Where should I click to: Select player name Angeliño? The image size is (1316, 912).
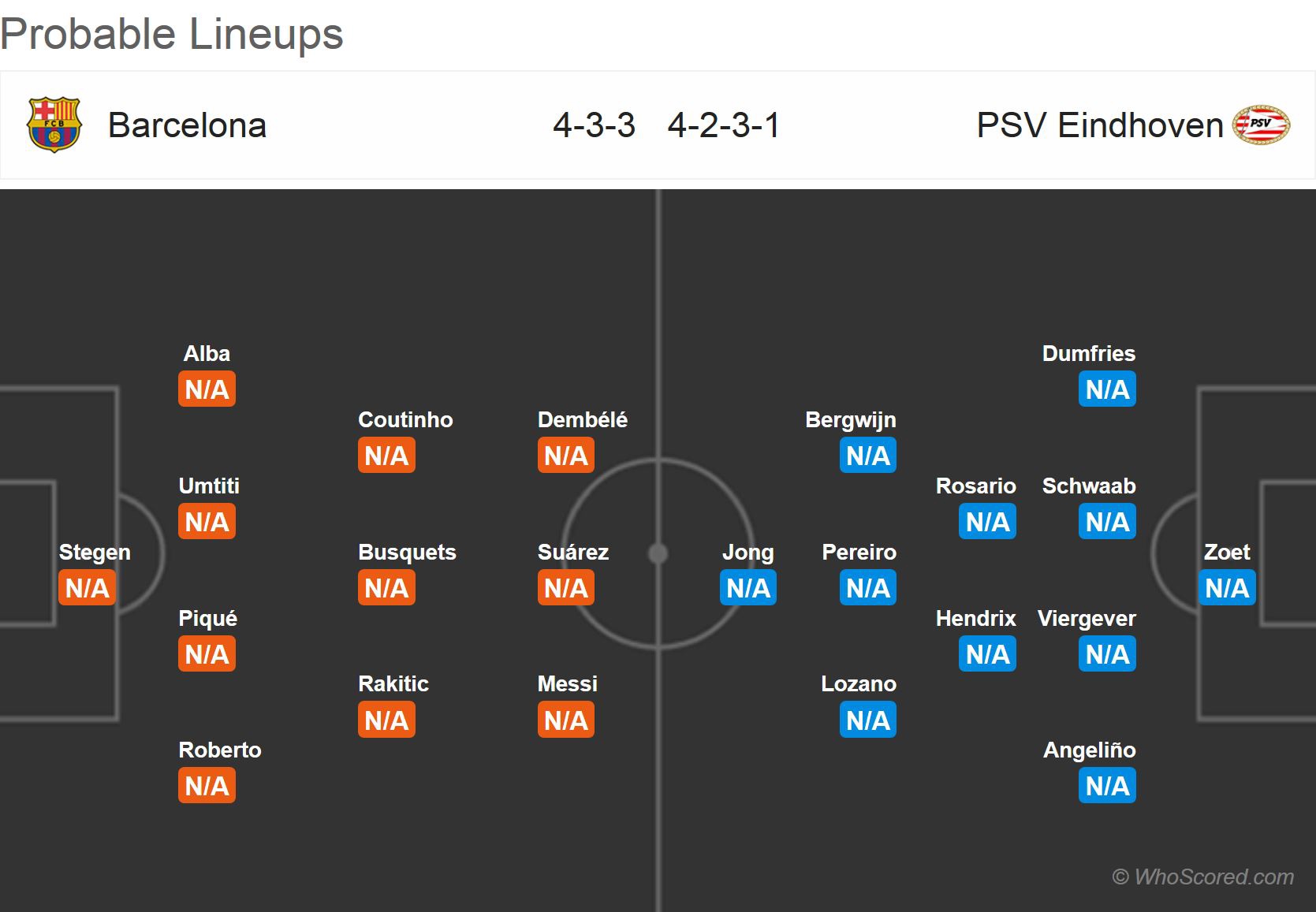pyautogui.click(x=1089, y=750)
